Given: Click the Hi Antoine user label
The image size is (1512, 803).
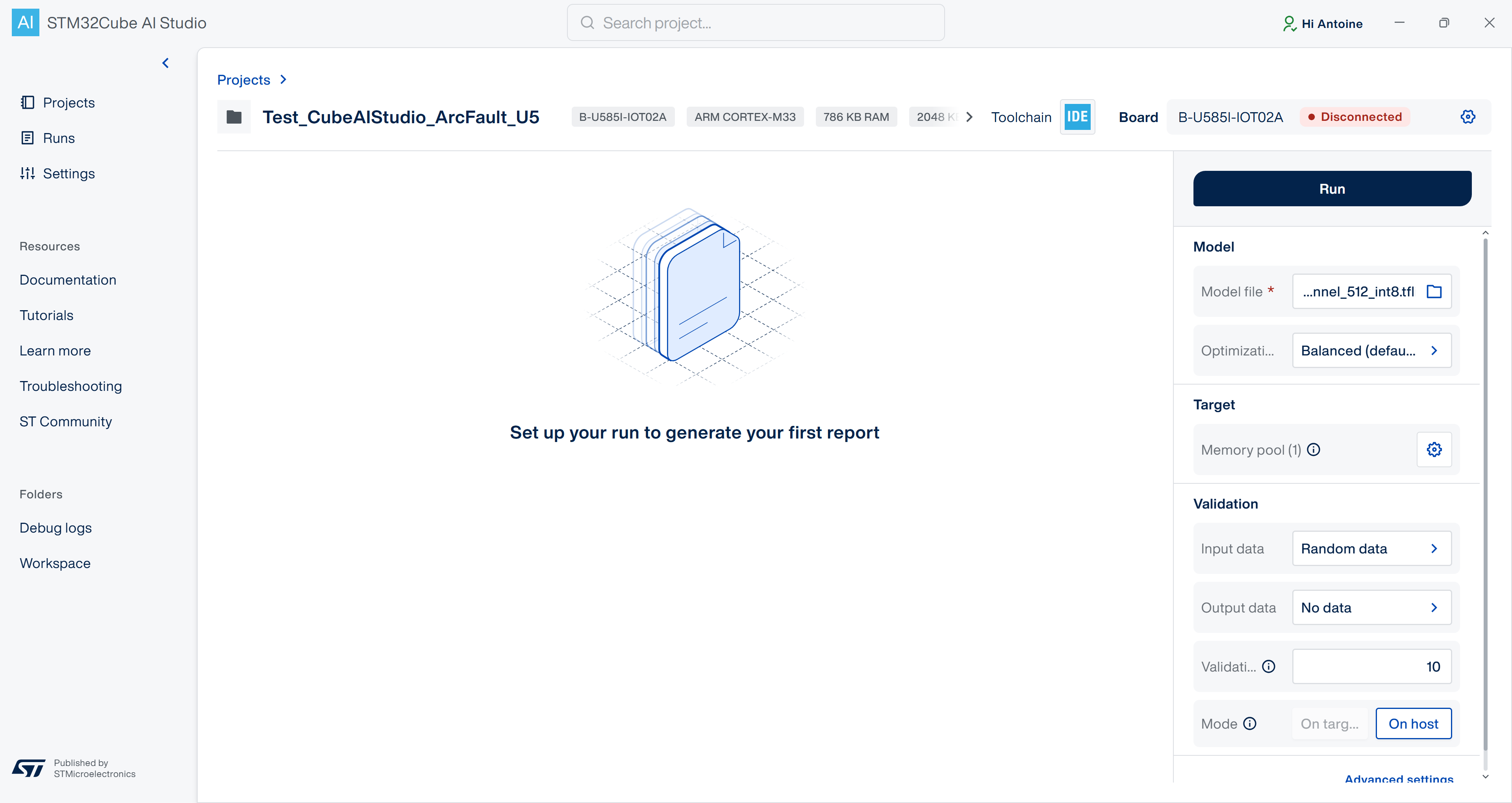Looking at the screenshot, I should pos(1332,24).
